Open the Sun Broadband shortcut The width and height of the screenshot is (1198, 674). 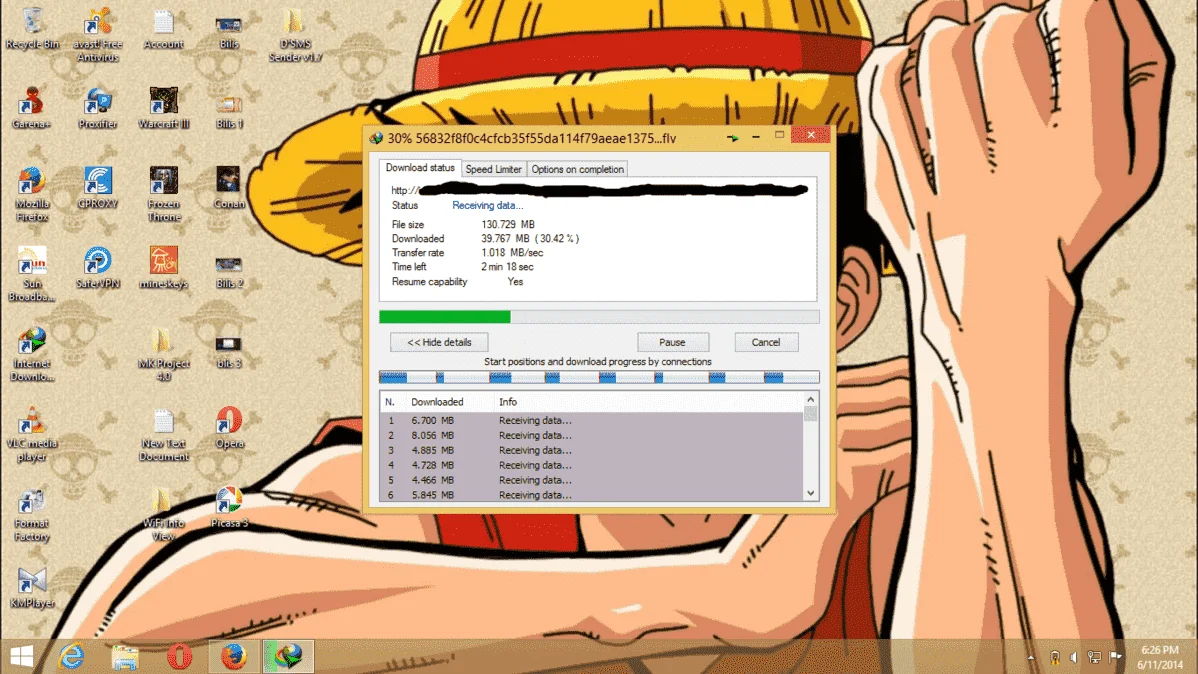[32, 274]
